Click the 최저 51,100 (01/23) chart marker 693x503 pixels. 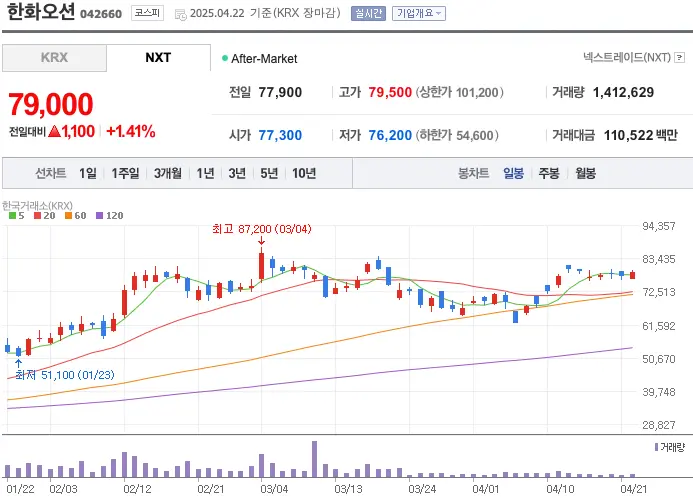click(x=65, y=375)
